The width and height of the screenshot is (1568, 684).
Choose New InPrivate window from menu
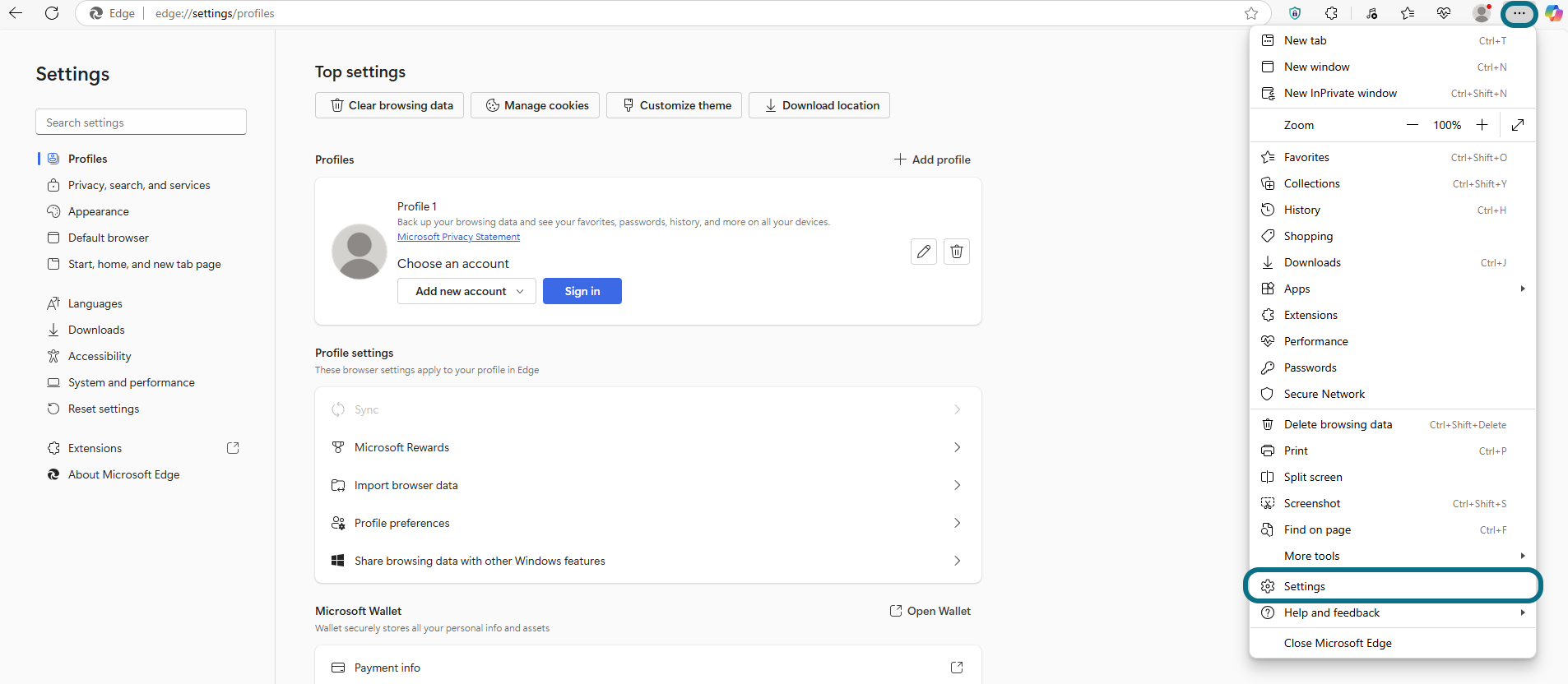(1393, 93)
